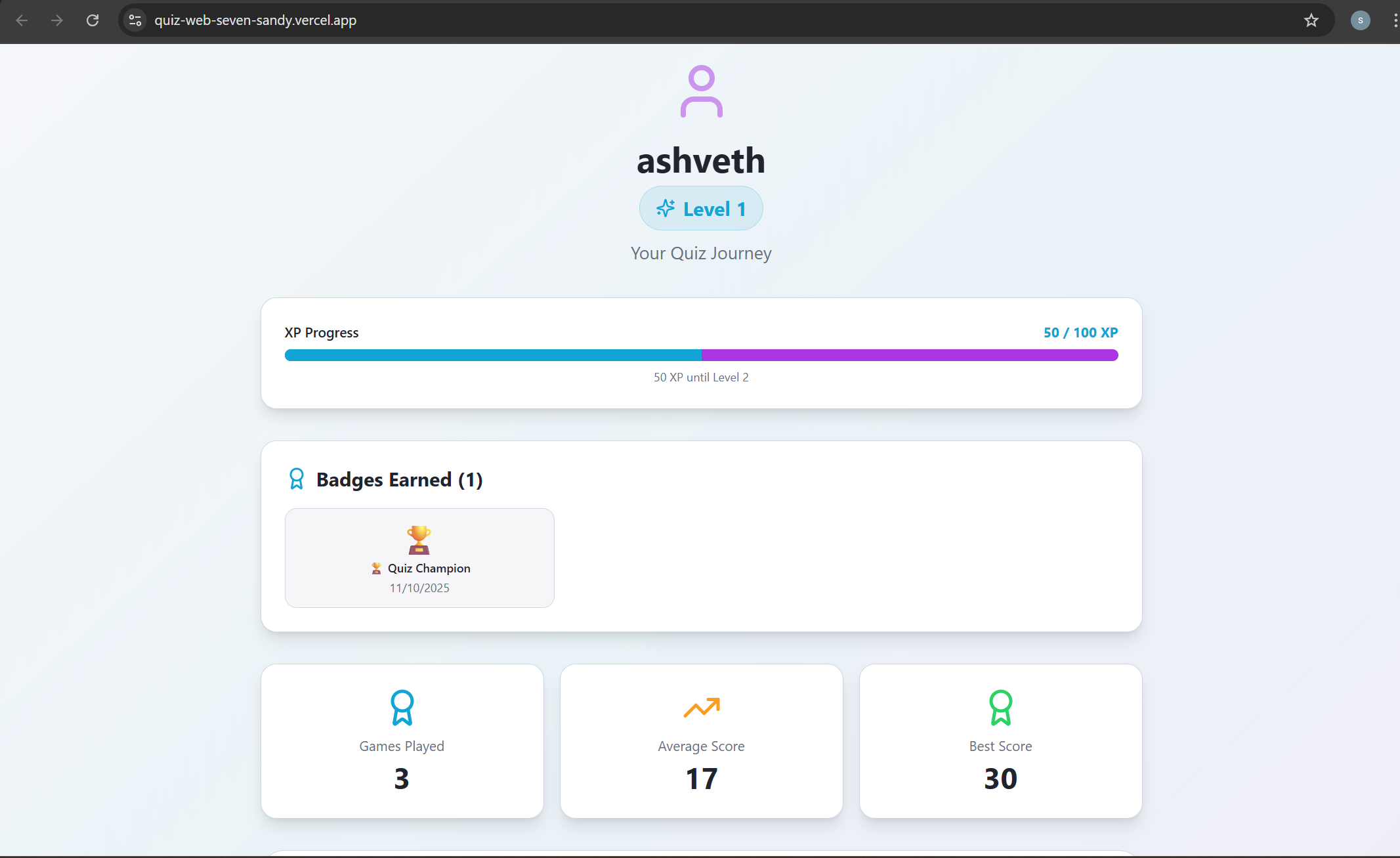Click the large trophy icon in badge card

[419, 540]
